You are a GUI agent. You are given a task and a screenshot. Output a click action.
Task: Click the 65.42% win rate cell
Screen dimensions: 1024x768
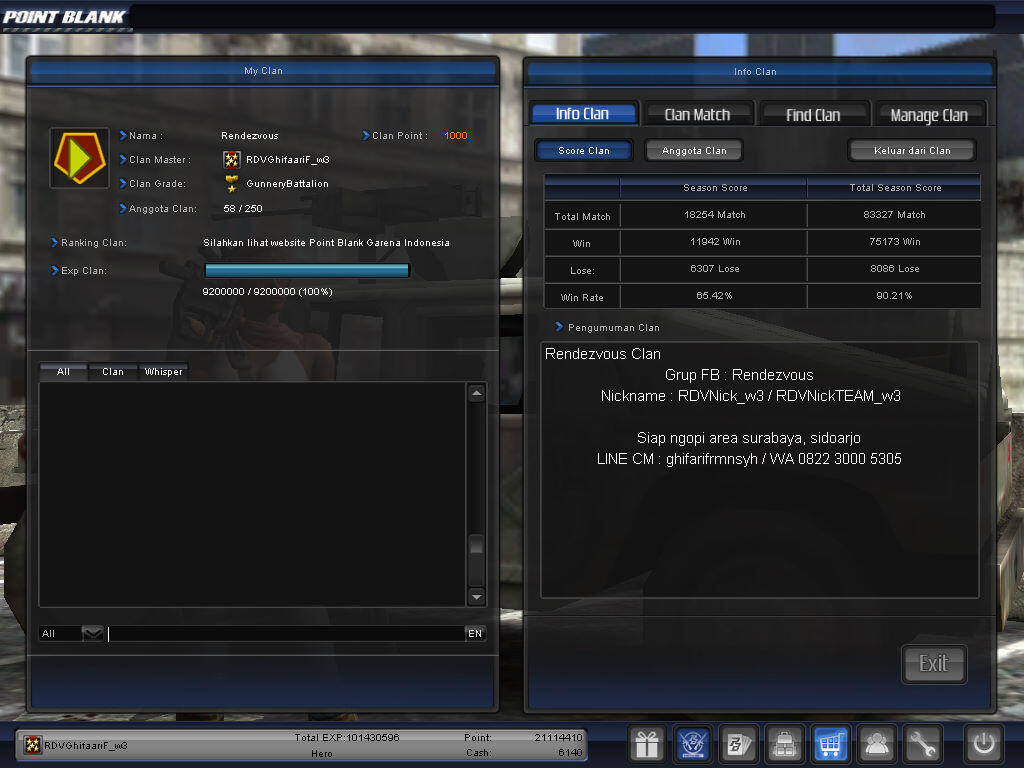(714, 296)
